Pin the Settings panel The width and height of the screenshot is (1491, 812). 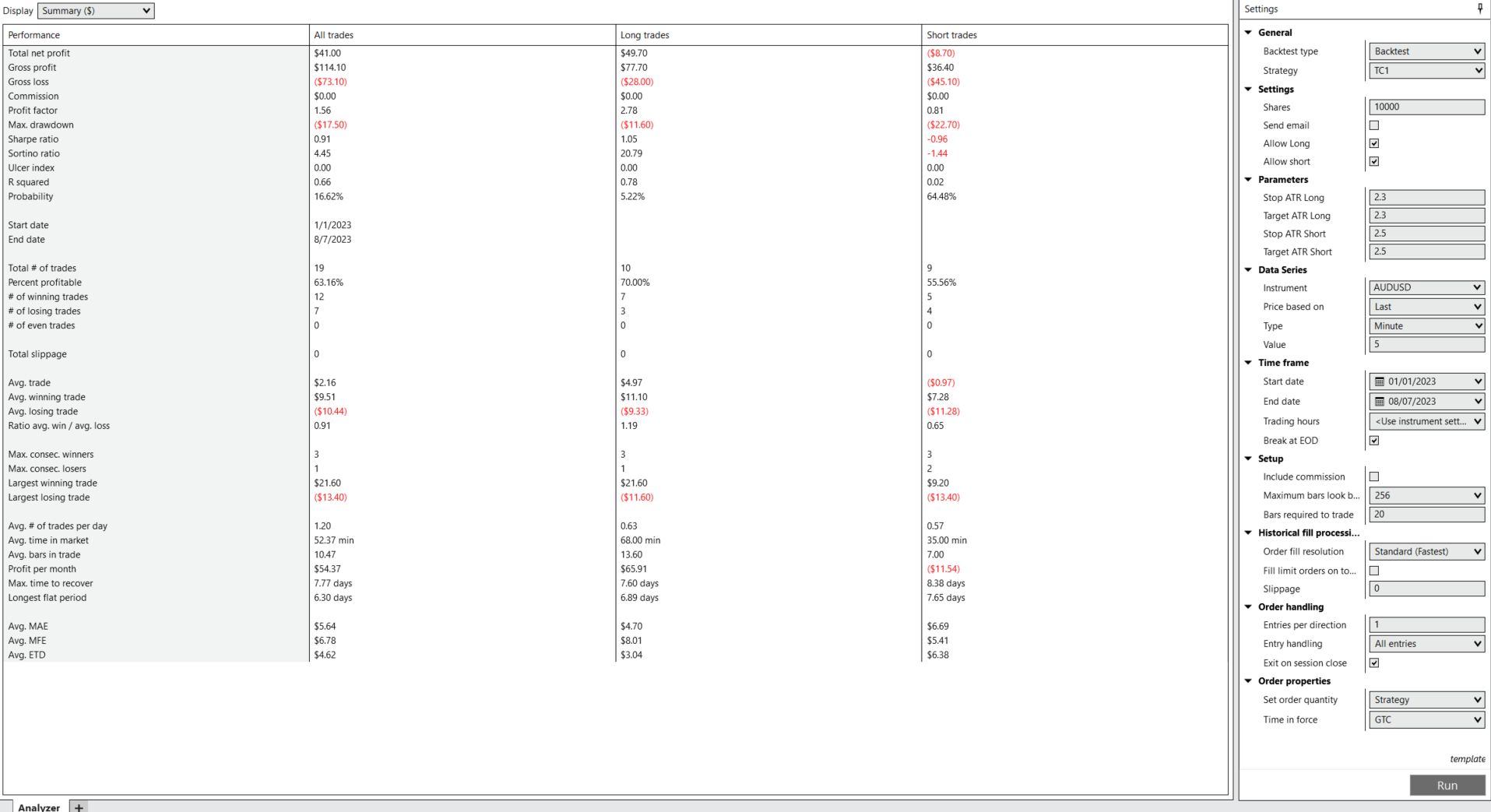(x=1479, y=8)
